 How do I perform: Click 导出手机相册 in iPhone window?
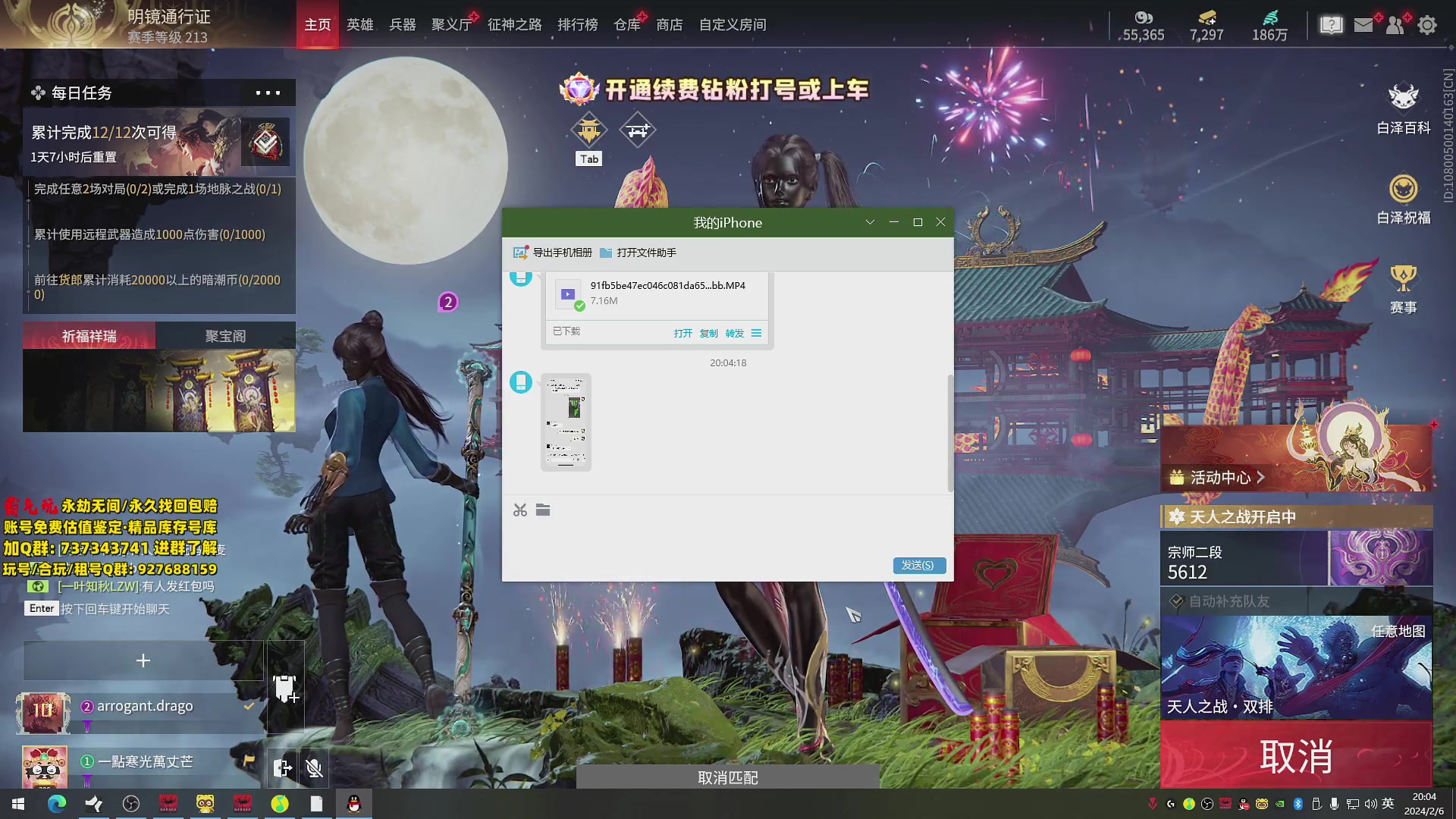click(x=553, y=253)
